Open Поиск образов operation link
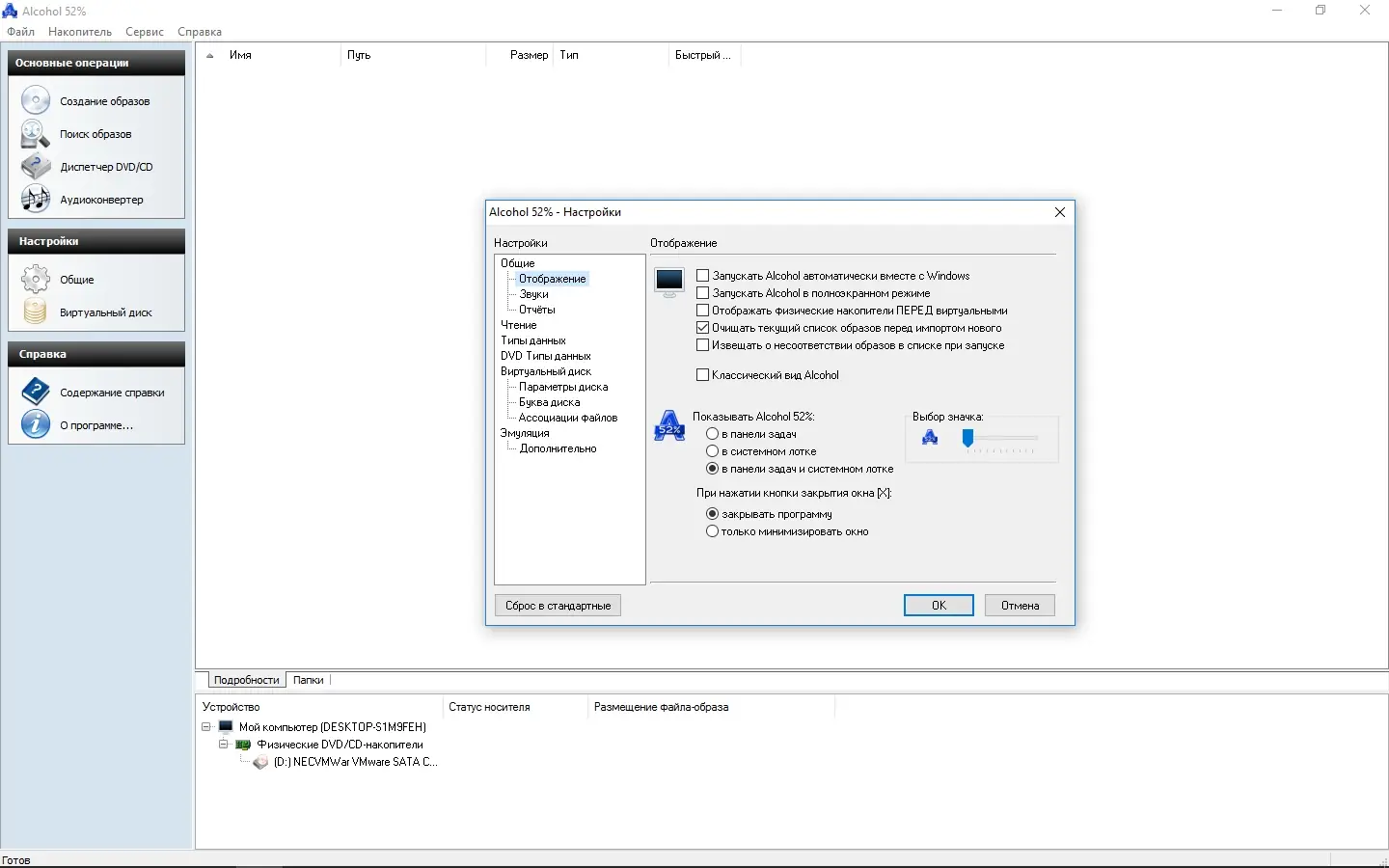 tap(95, 134)
